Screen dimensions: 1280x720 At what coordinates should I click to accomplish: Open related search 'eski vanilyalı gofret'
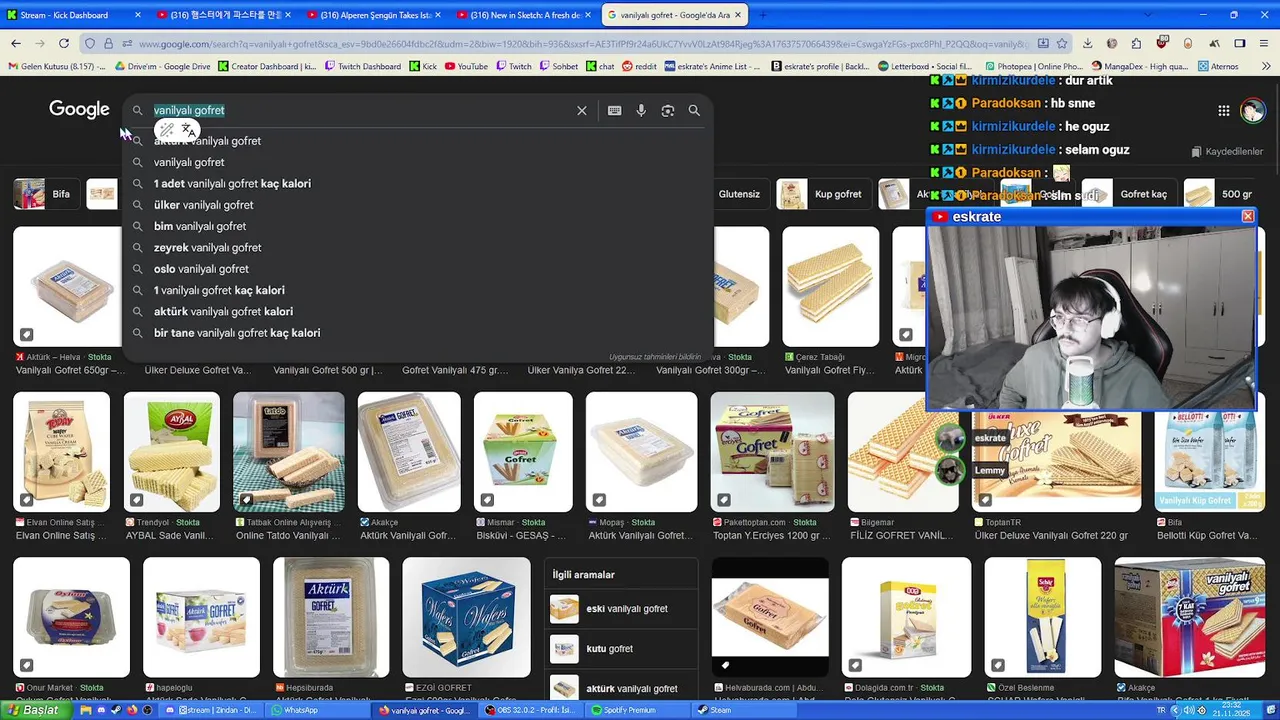621,609
